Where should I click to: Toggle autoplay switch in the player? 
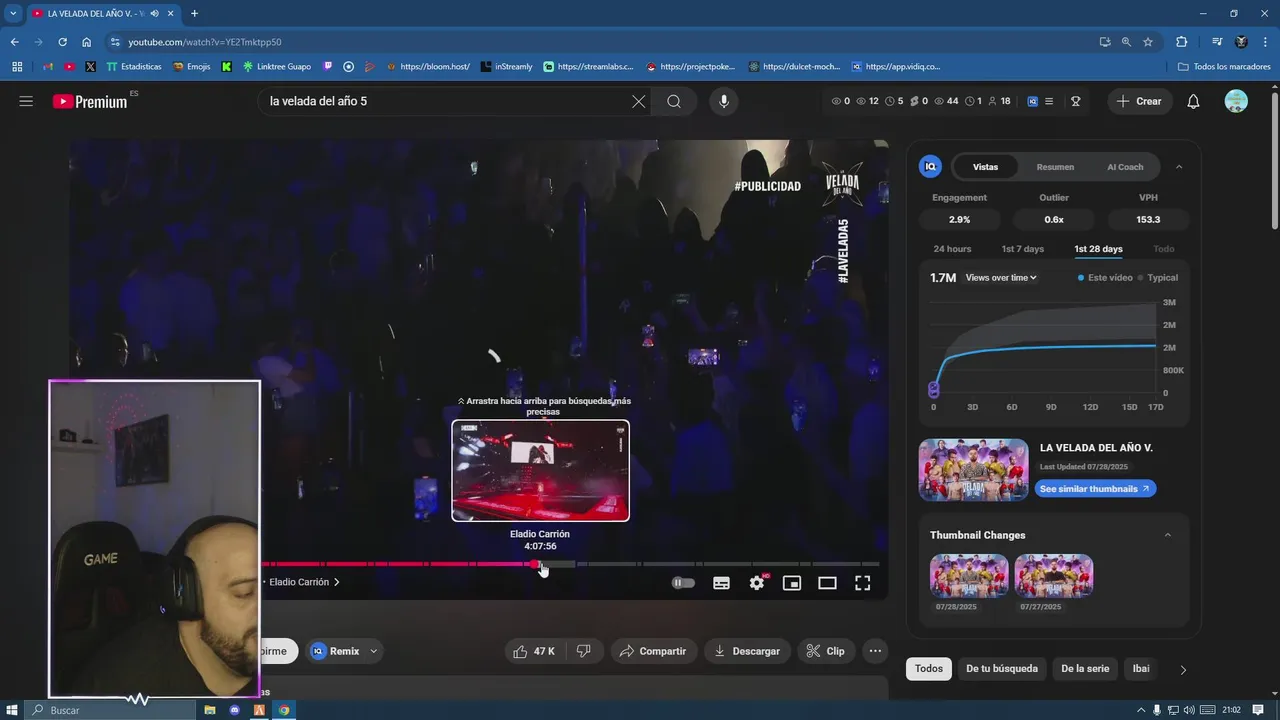pos(683,582)
